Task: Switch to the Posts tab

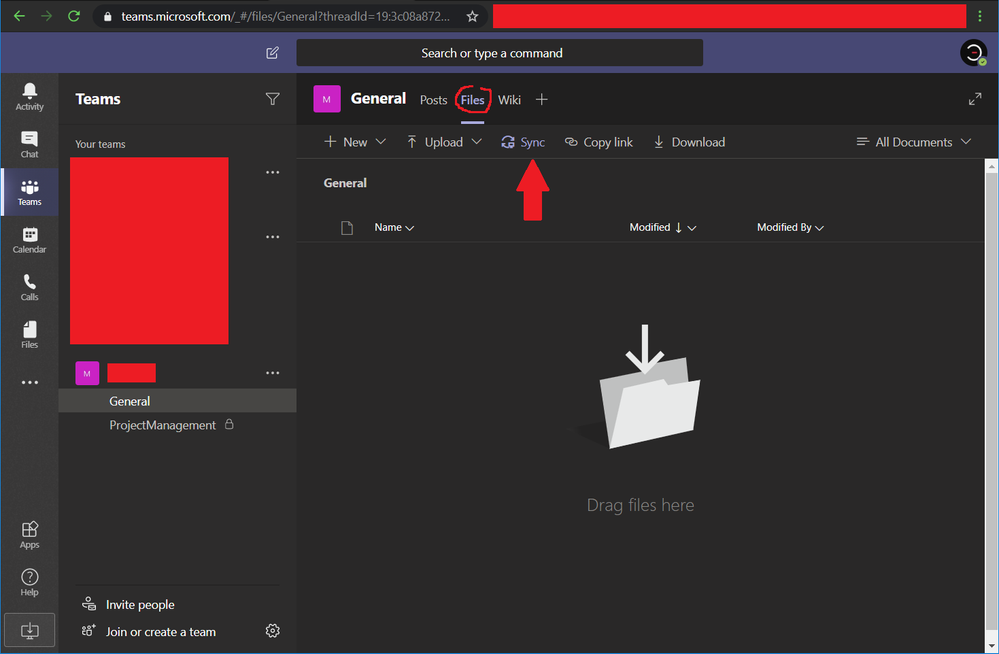Action: tap(433, 100)
